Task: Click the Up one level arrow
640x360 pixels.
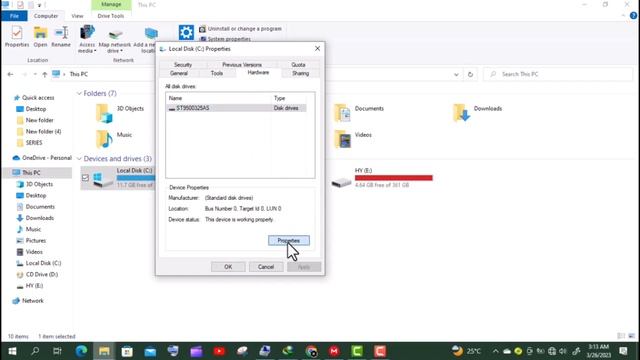Action: 44,74
